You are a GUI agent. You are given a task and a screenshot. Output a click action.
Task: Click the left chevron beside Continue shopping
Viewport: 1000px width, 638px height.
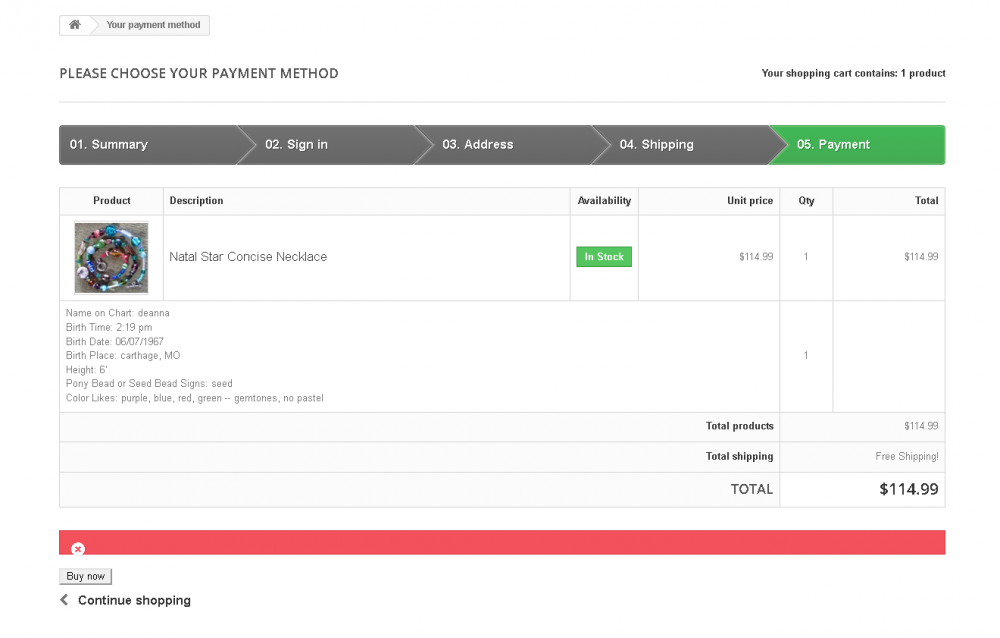tap(65, 600)
